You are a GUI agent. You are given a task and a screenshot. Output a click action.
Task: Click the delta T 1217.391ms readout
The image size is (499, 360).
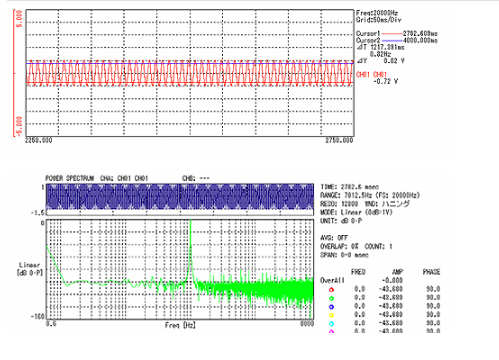(380, 47)
